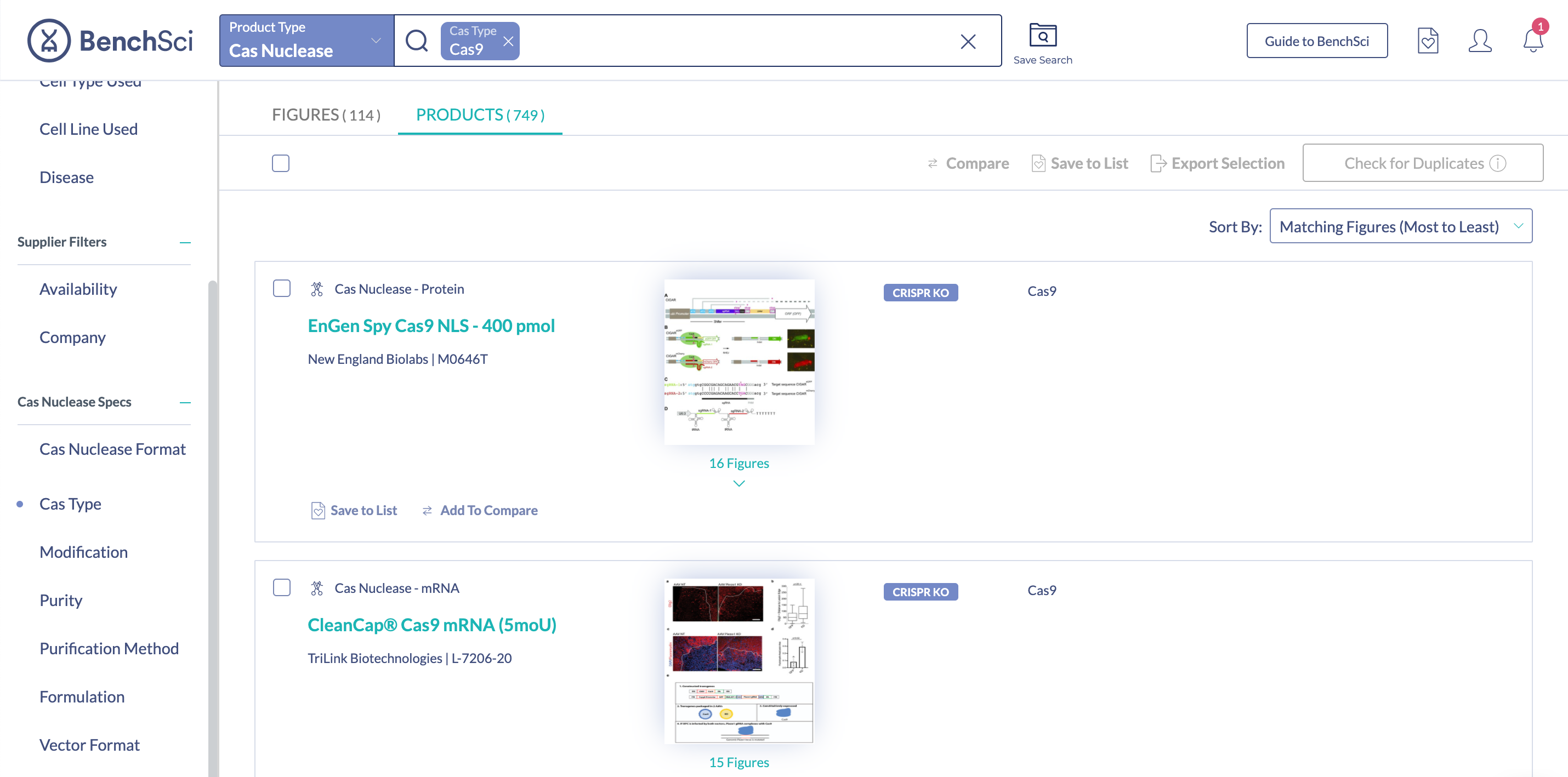Remove the Cas9 filter chip

[x=508, y=42]
